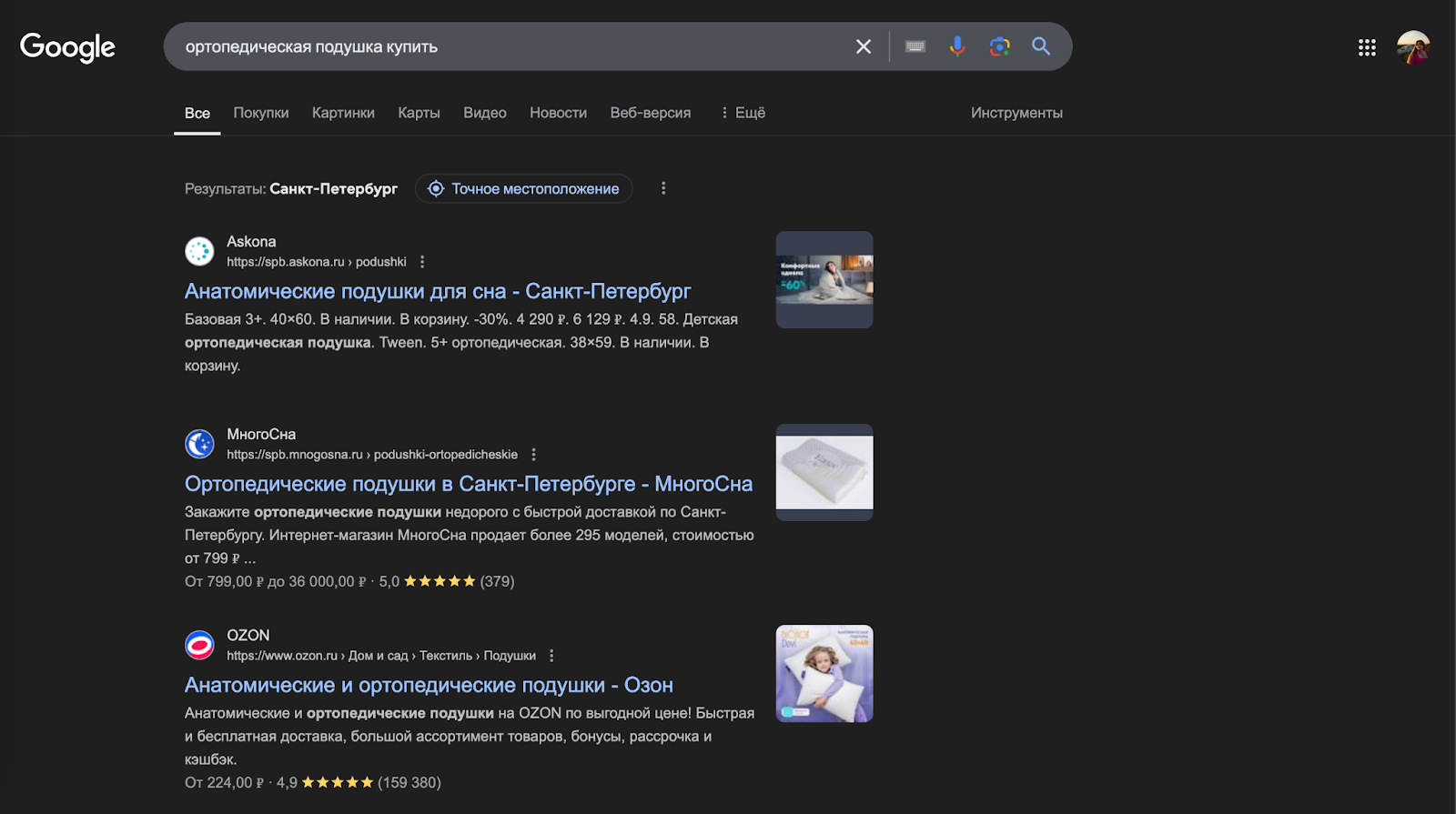Open the Новости tab
The width and height of the screenshot is (1456, 814).
click(x=558, y=113)
